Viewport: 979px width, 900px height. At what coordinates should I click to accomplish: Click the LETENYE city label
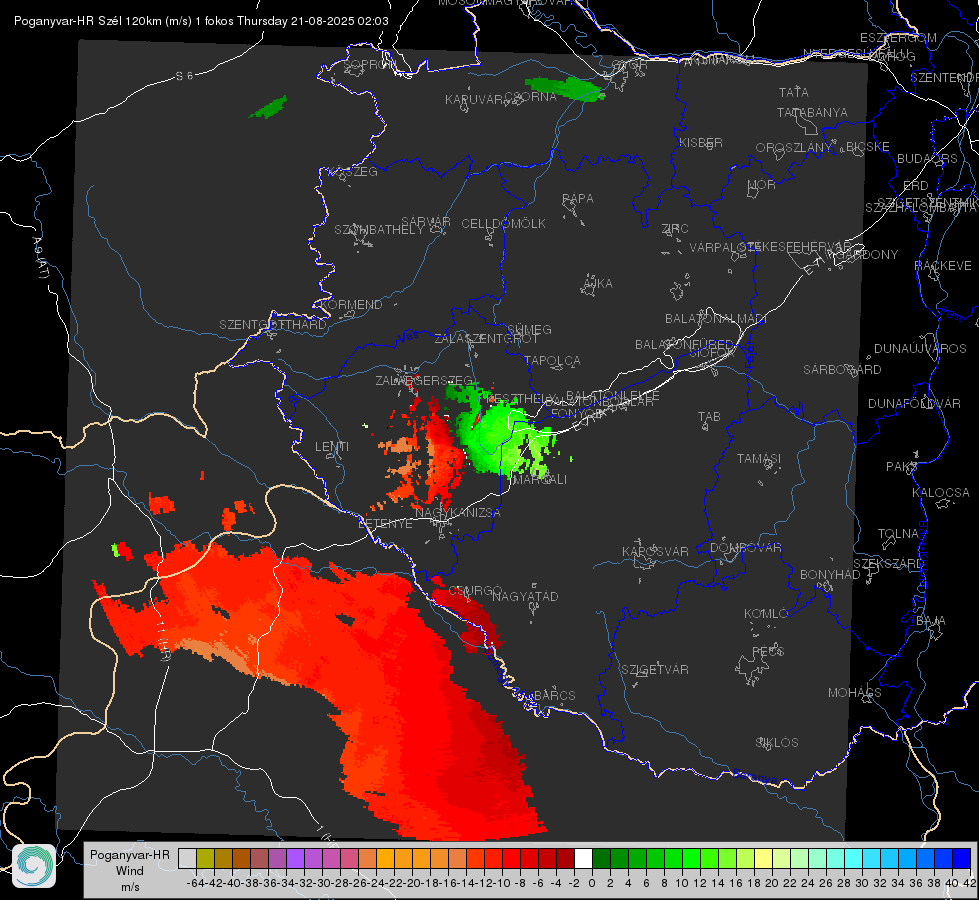[x=385, y=523]
